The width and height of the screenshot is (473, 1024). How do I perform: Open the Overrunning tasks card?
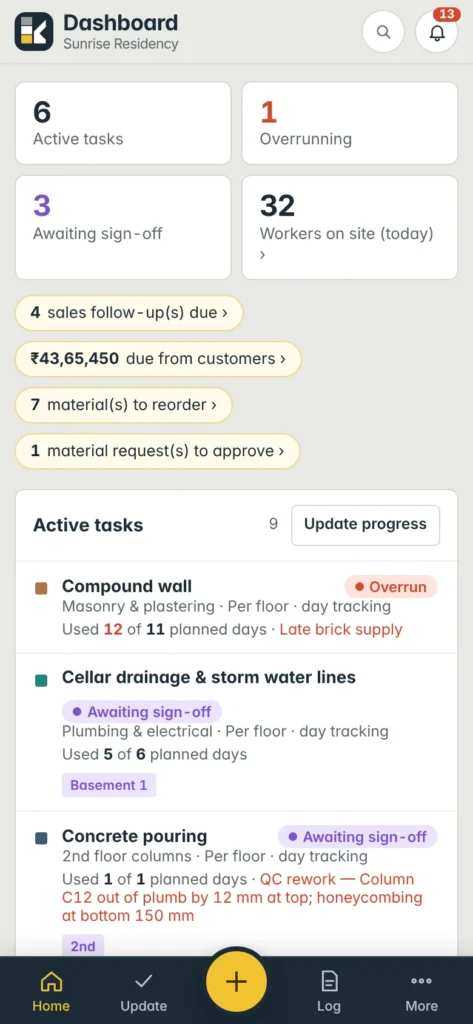(350, 123)
